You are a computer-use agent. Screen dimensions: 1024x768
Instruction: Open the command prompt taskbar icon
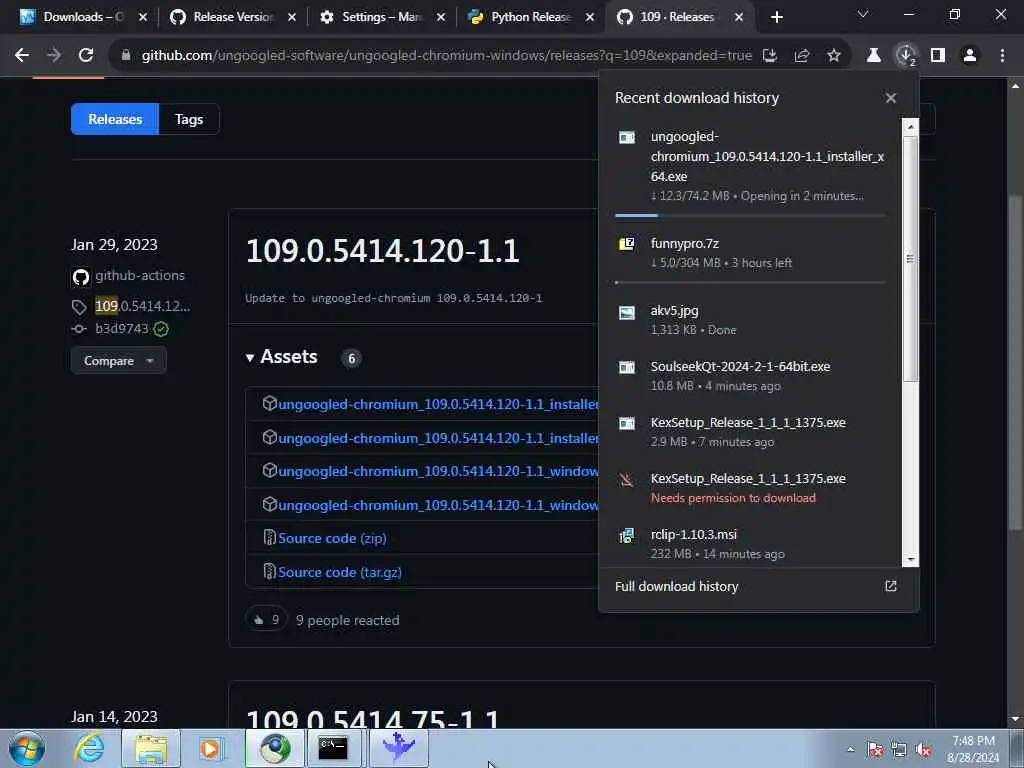(x=333, y=748)
